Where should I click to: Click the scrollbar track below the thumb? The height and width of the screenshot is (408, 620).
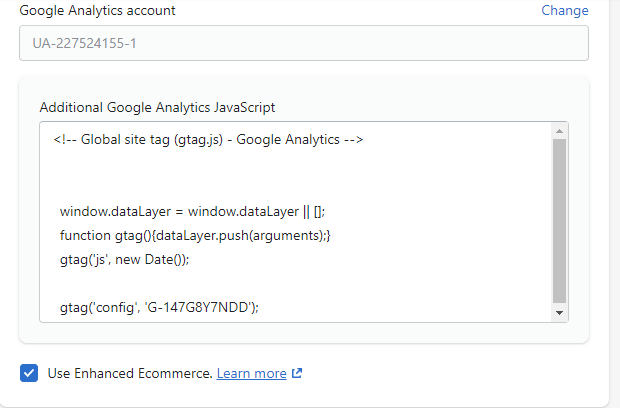pyautogui.click(x=559, y=304)
